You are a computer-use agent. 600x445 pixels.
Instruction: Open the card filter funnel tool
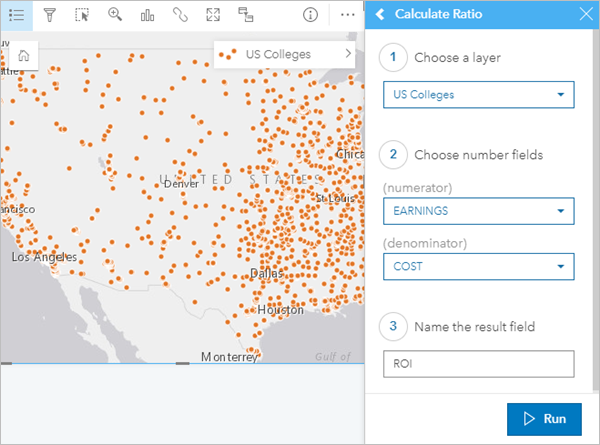[49, 15]
